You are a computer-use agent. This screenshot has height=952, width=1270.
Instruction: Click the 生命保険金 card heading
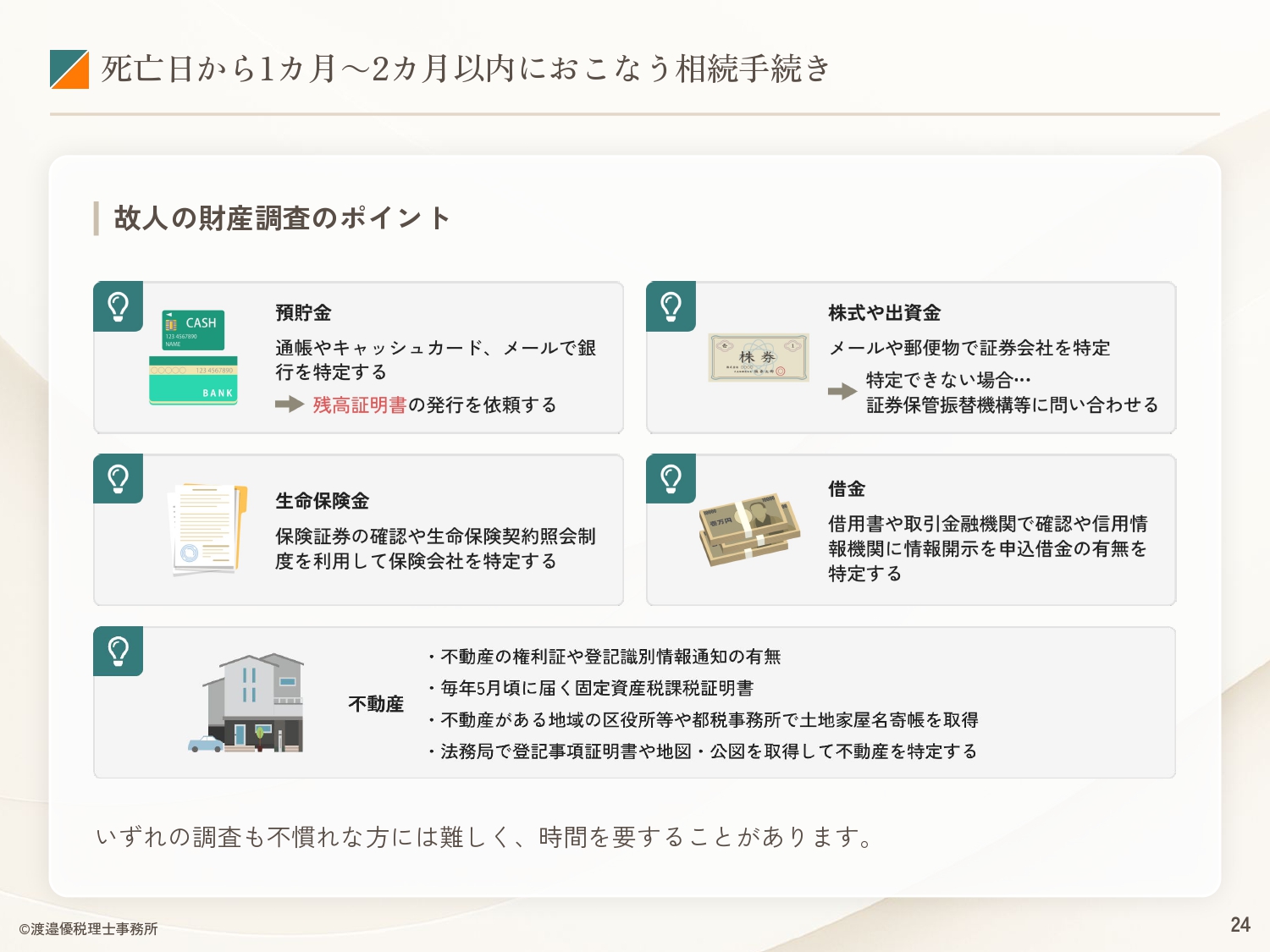[323, 501]
